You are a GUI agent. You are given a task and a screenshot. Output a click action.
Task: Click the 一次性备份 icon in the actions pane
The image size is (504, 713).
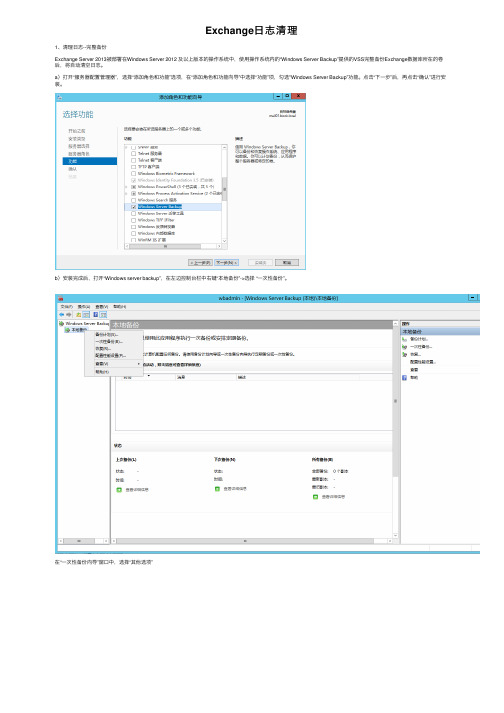[x=404, y=347]
